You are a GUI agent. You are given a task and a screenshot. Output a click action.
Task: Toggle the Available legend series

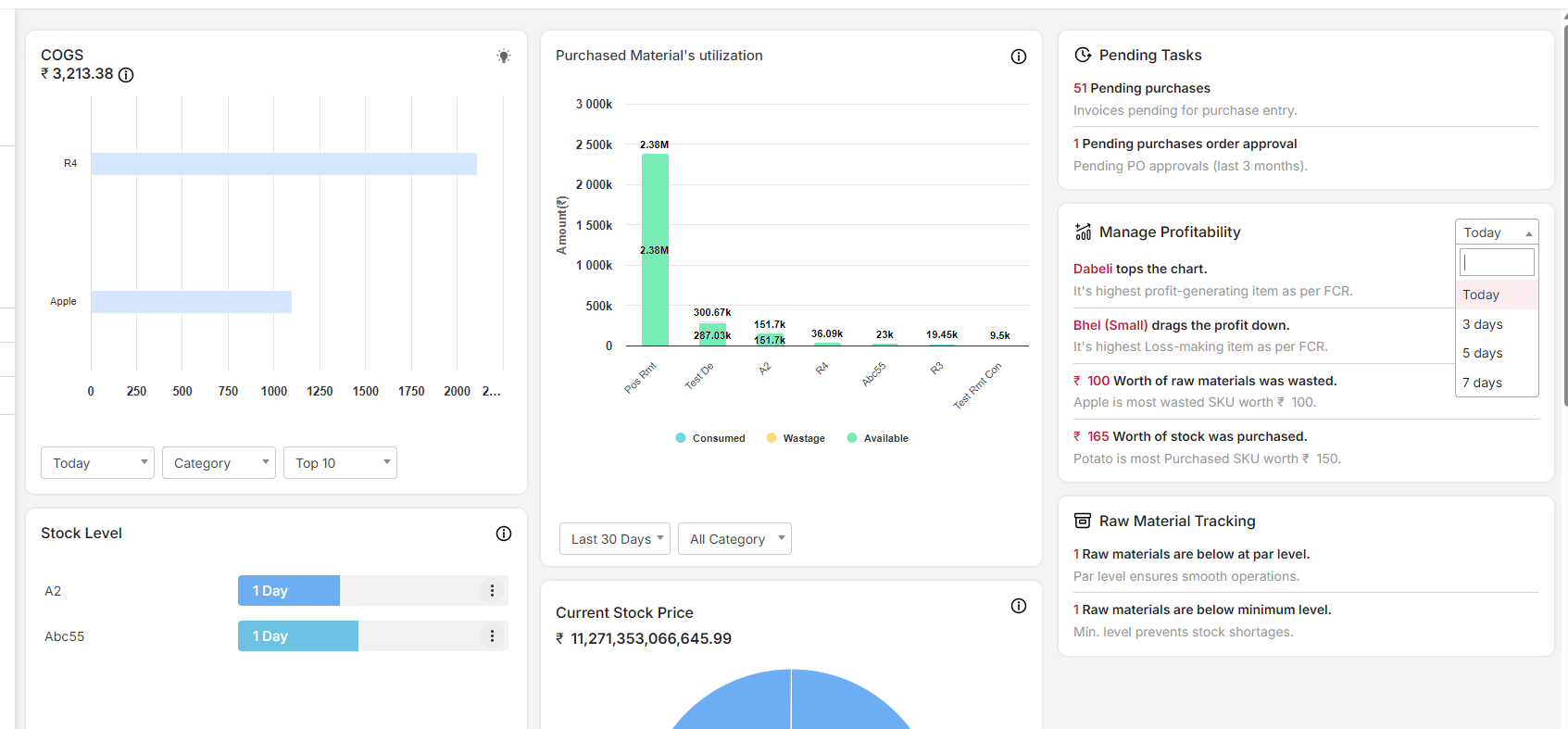click(877, 438)
